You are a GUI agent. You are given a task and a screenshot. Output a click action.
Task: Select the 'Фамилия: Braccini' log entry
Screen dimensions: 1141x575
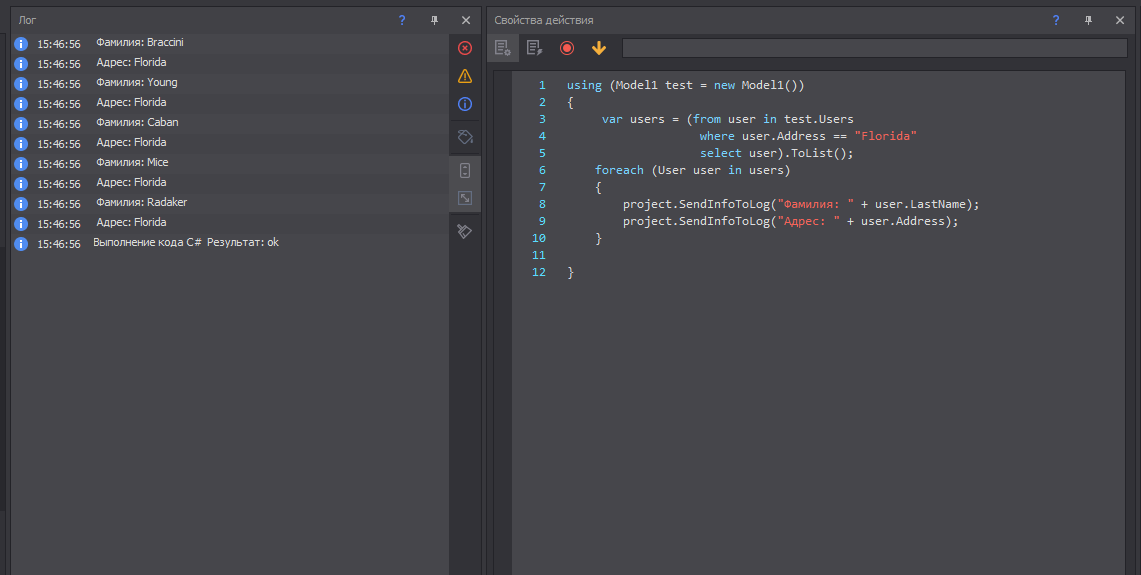pos(140,43)
